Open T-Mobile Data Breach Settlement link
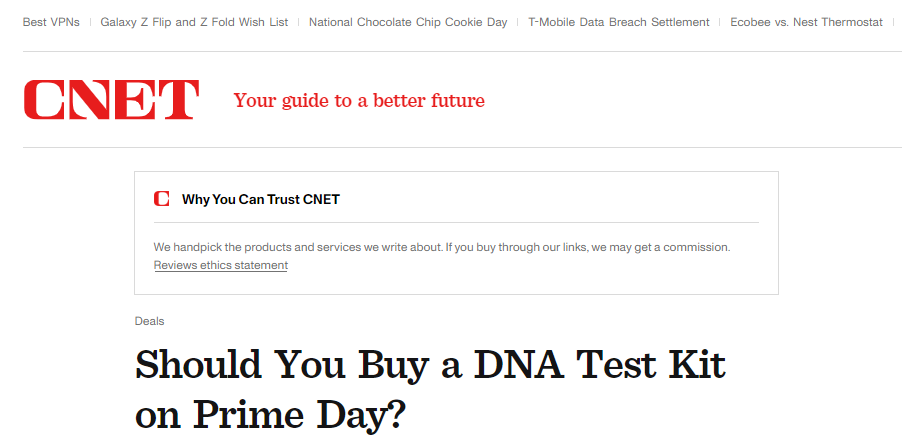This screenshot has height=447, width=902. 619,22
